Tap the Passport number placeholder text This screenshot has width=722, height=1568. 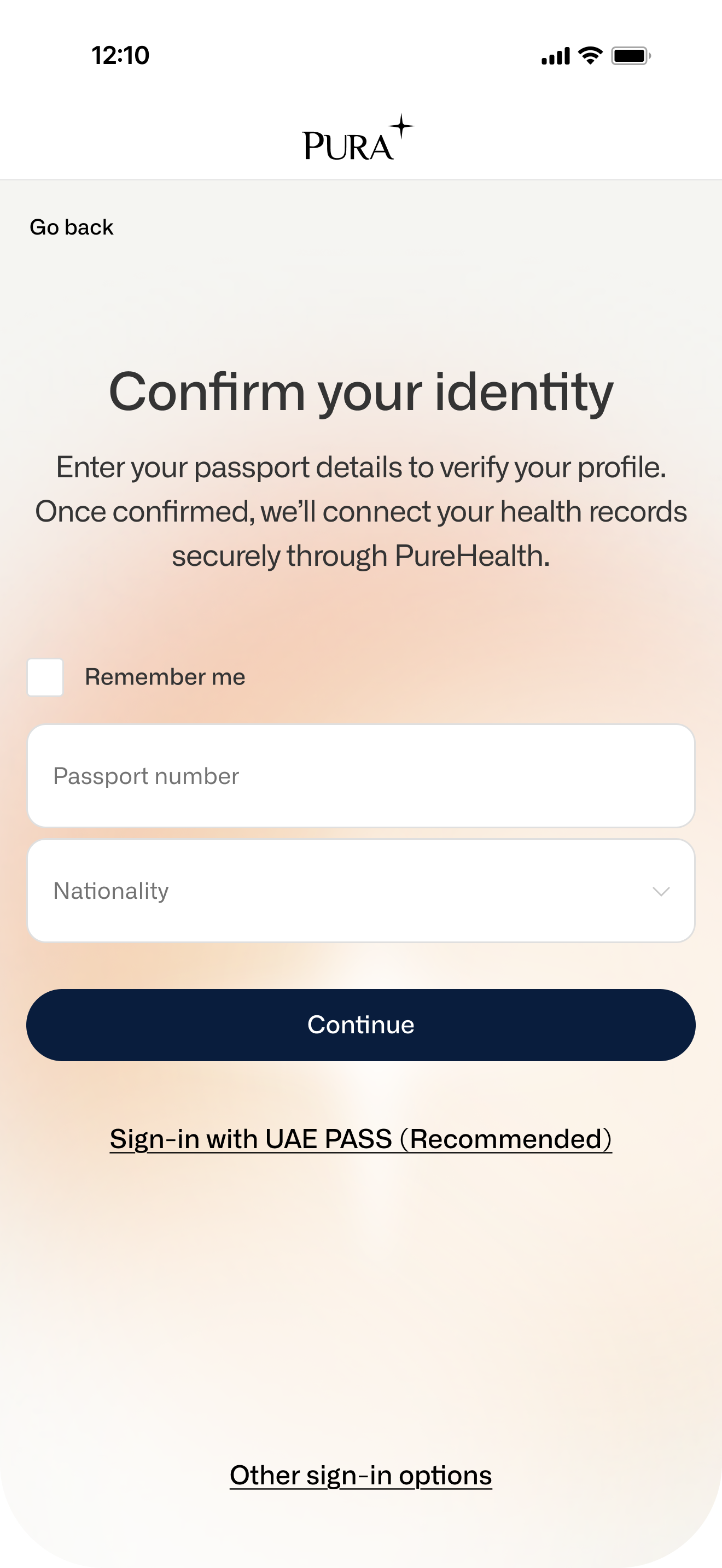tap(146, 776)
